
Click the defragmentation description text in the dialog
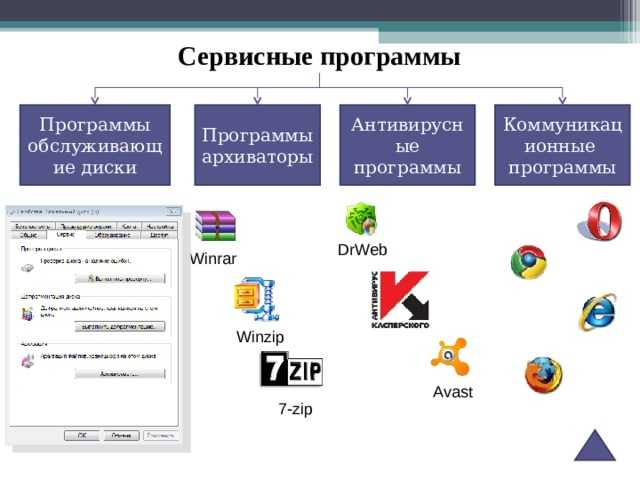pyautogui.click(x=99, y=311)
